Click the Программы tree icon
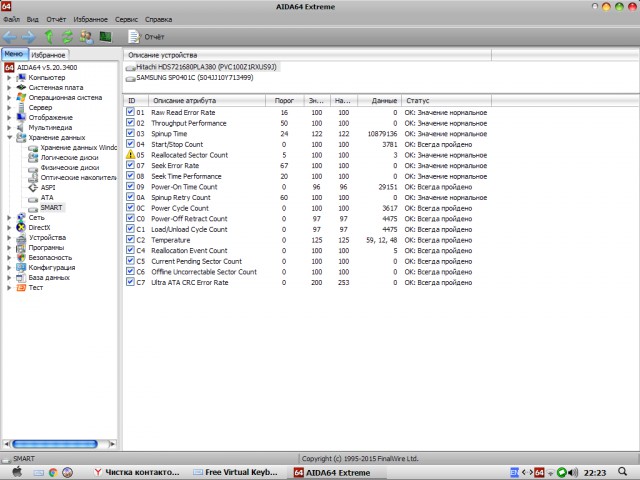Image resolution: width=640 pixels, height=480 pixels. click(x=21, y=248)
